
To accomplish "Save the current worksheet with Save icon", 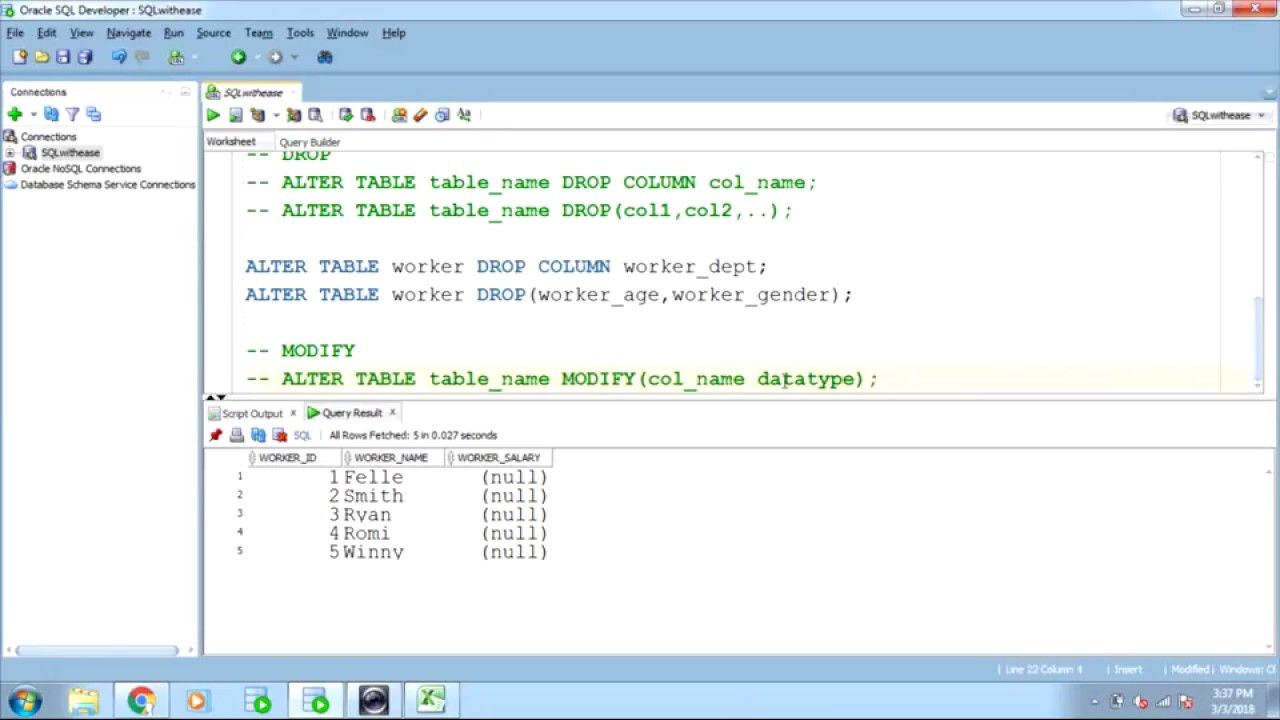I will coord(63,57).
